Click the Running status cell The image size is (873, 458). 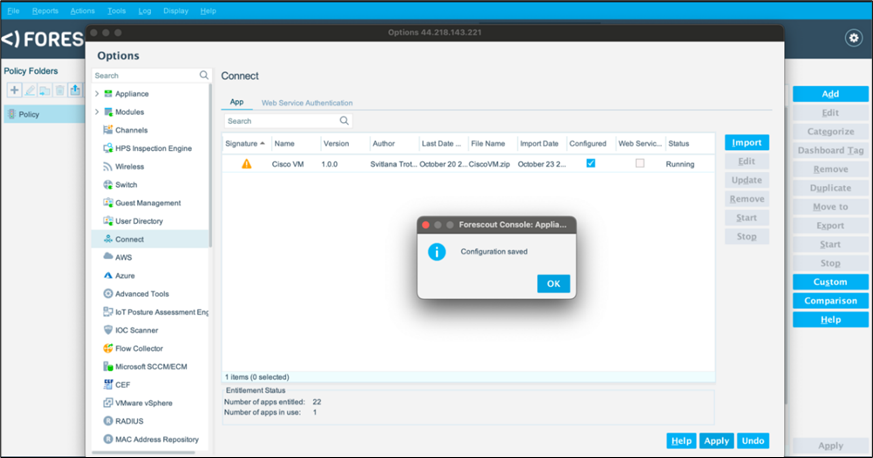click(x=680, y=164)
